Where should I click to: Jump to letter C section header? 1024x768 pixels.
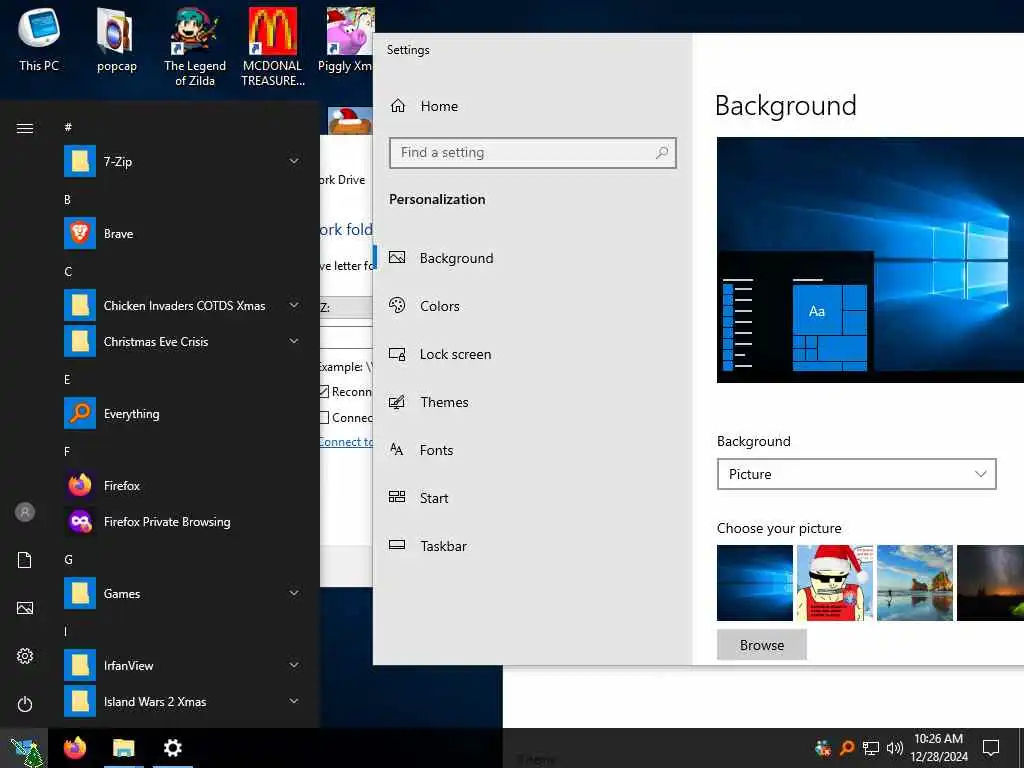tap(68, 271)
